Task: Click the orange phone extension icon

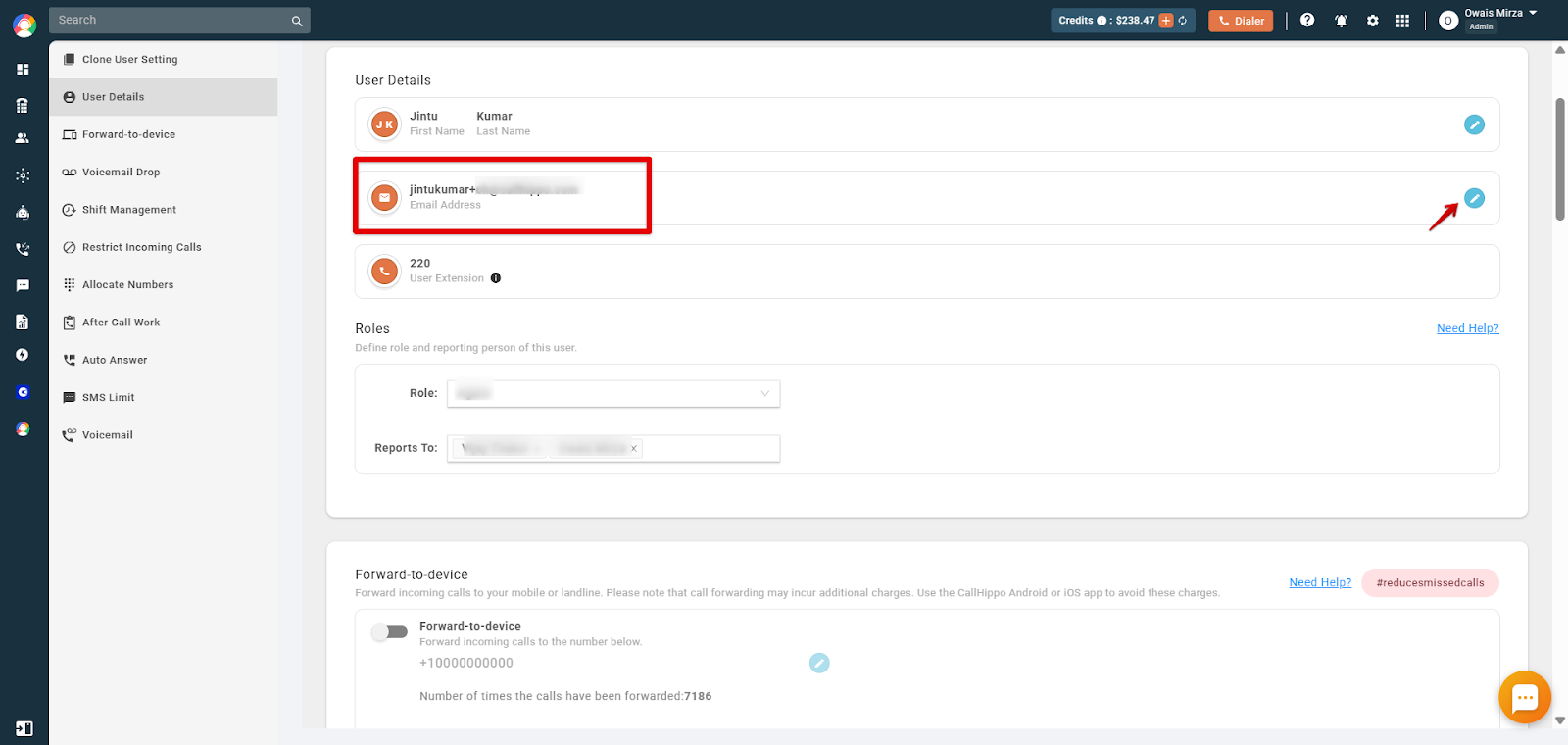Action: click(384, 272)
